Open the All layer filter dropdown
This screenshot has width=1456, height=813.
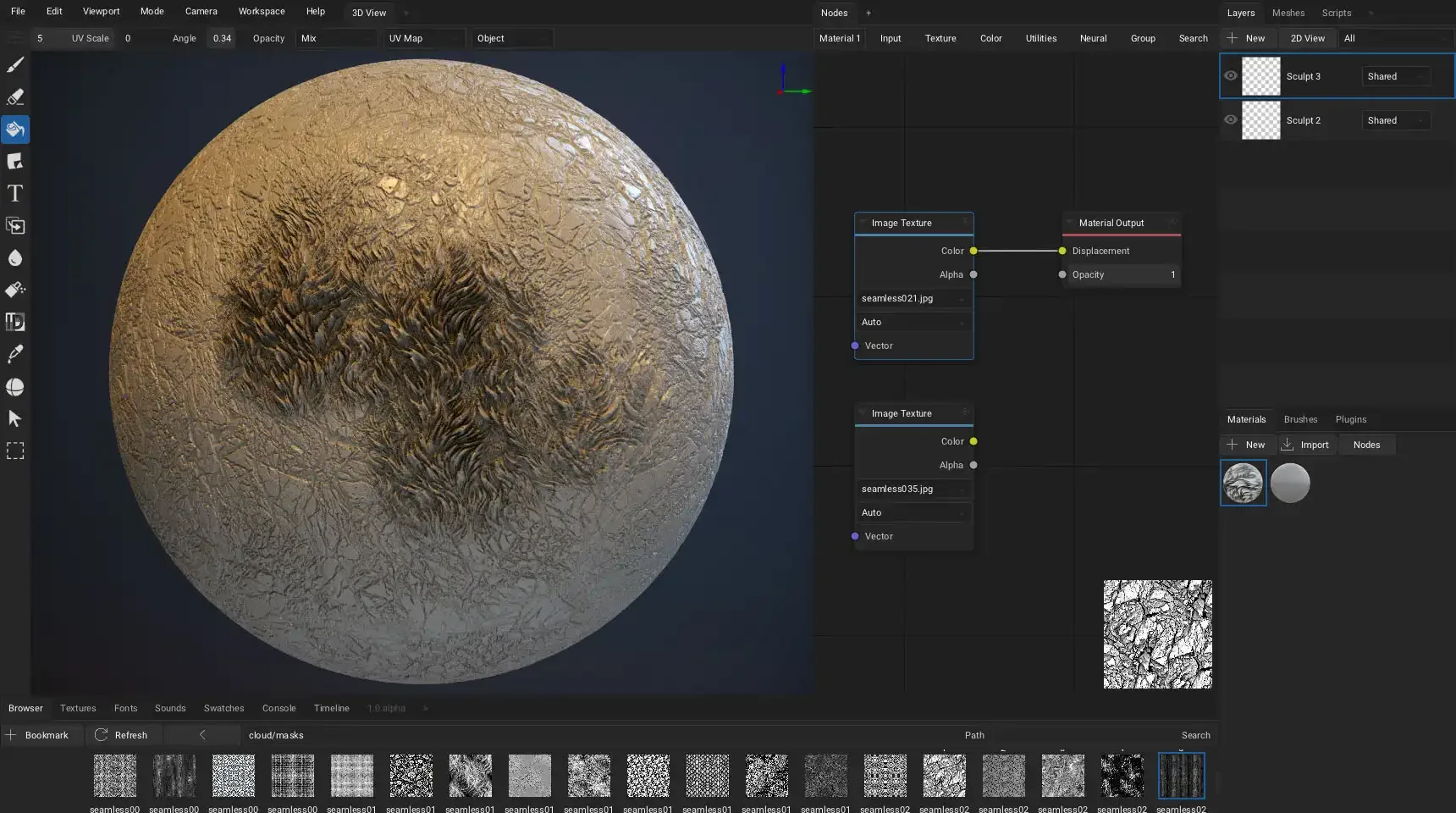[x=1396, y=38]
